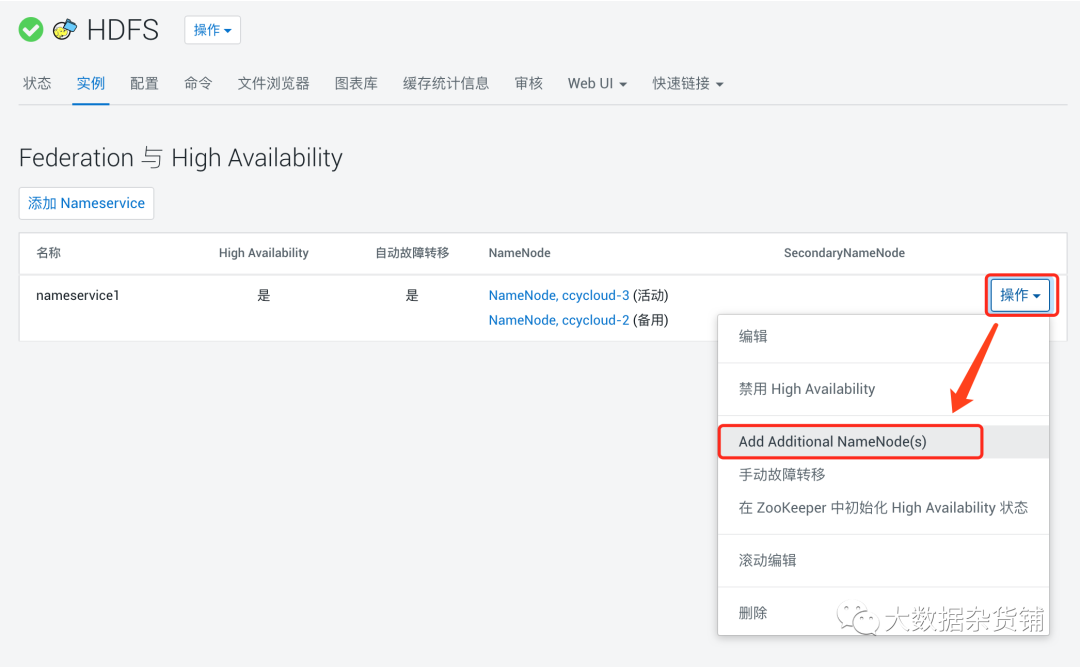Image resolution: width=1080 pixels, height=667 pixels.
Task: Select 禁用 High Availability menu entry
Action: (883, 389)
